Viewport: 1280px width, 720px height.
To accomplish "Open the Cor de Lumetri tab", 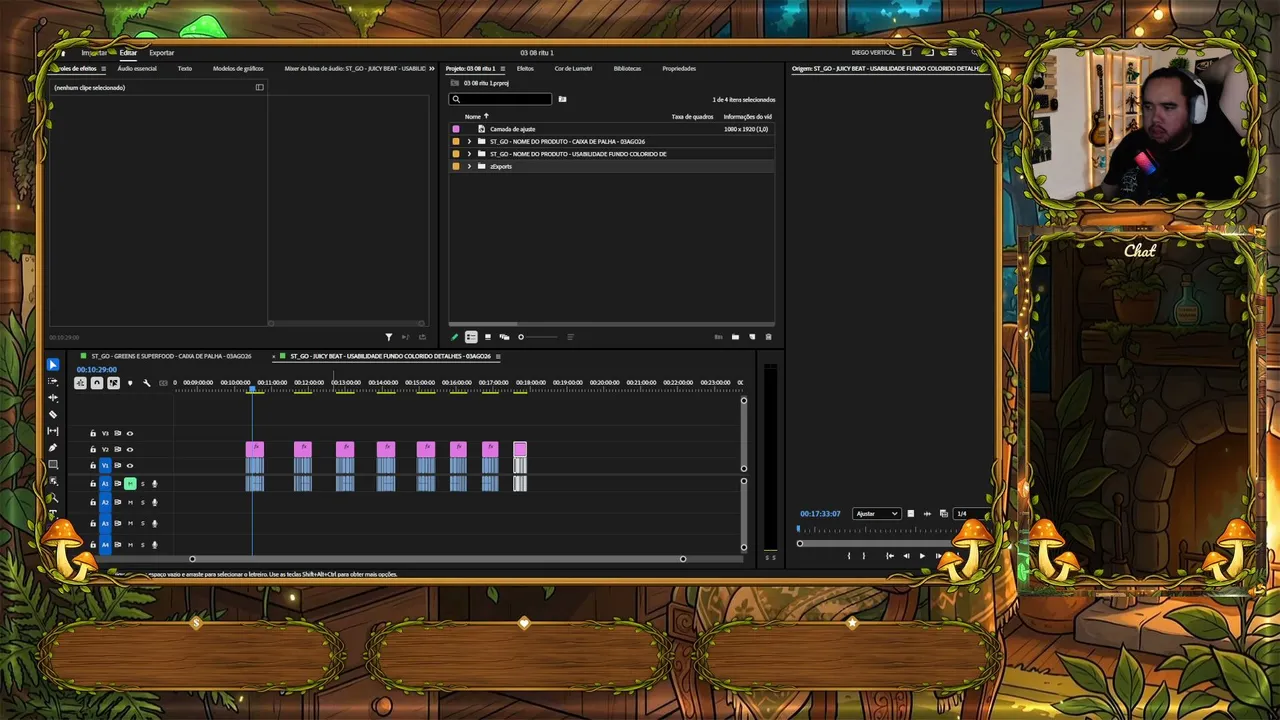I will tap(573, 69).
